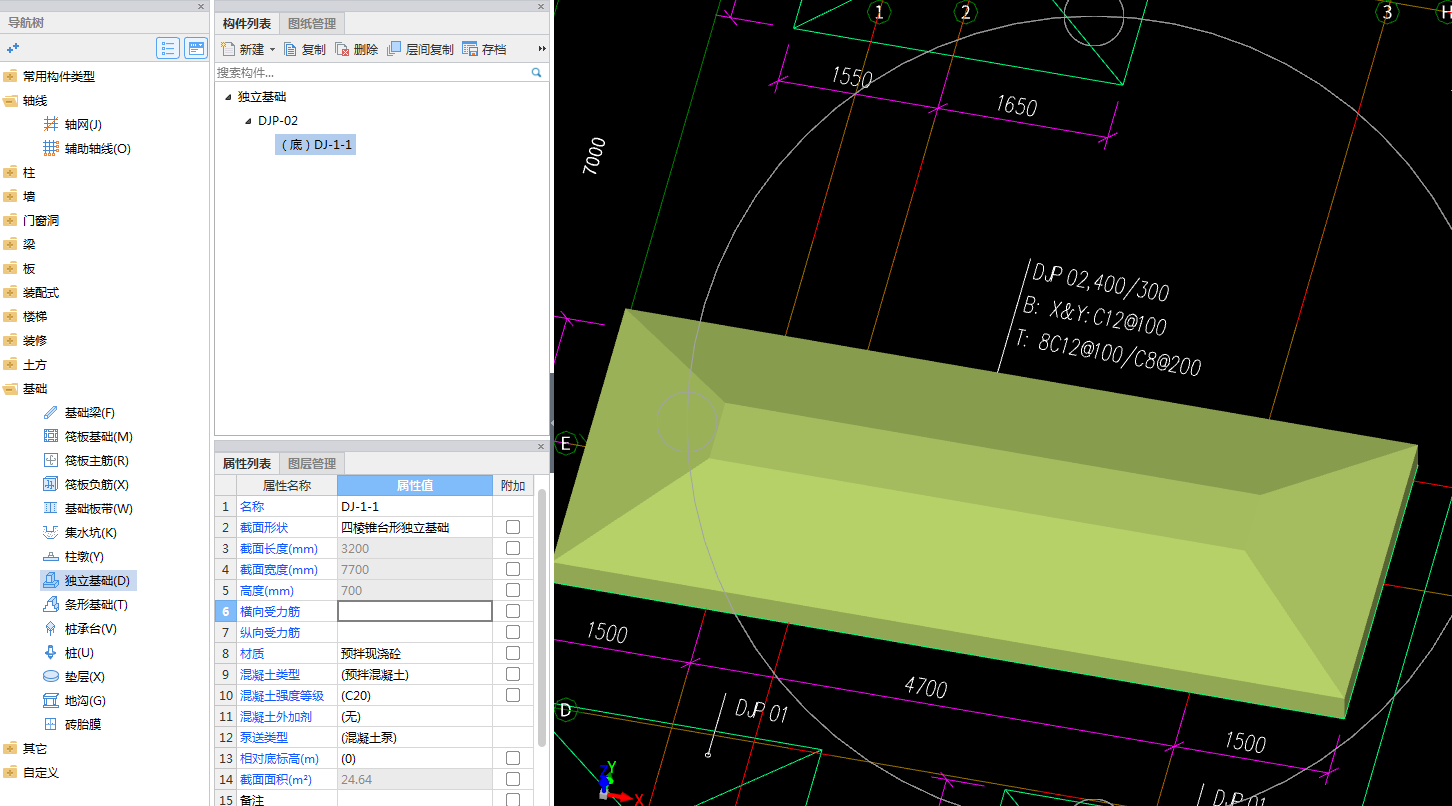1452x806 pixels.
Task: Click 存档 archive button
Action: pyautogui.click(x=485, y=49)
